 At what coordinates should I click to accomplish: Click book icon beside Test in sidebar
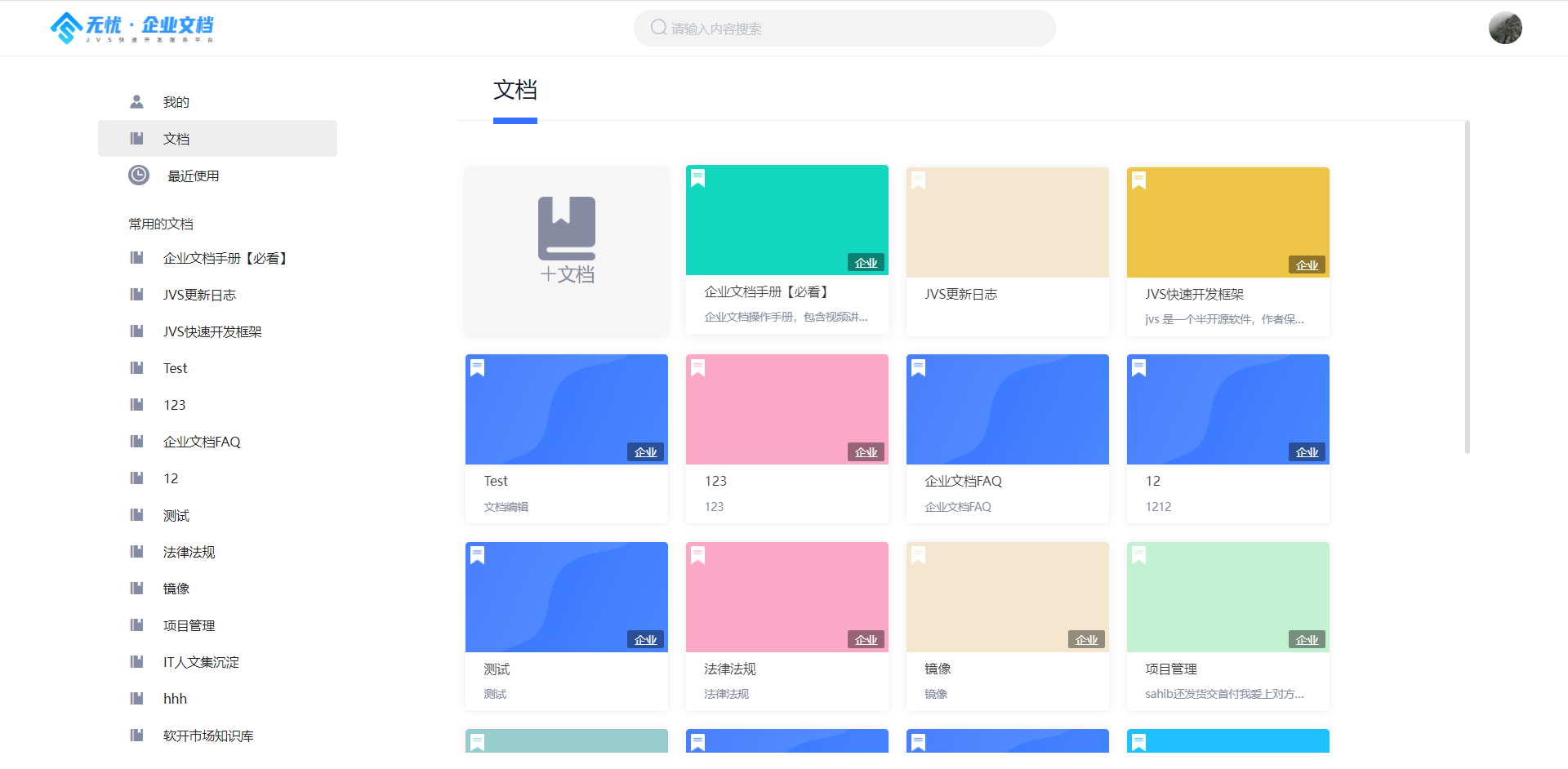(136, 368)
